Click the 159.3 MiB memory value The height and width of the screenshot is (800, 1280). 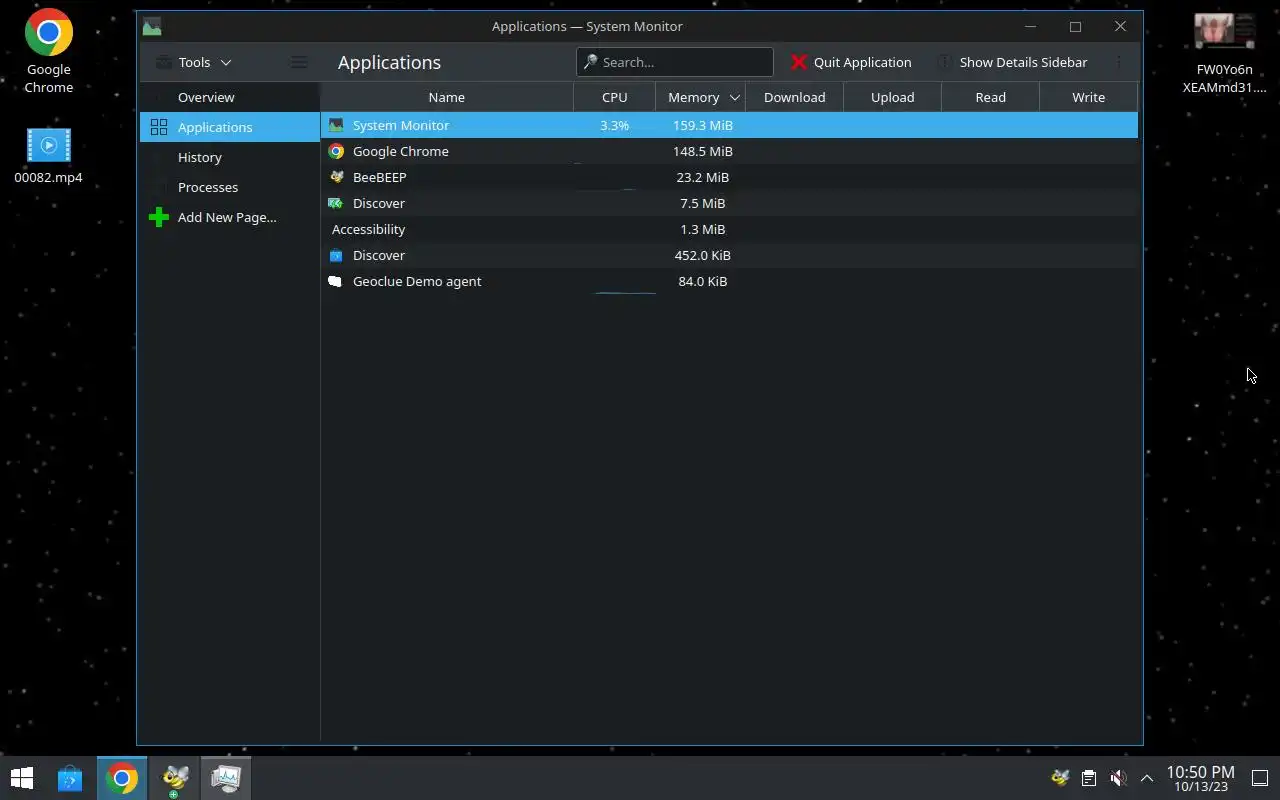point(702,125)
